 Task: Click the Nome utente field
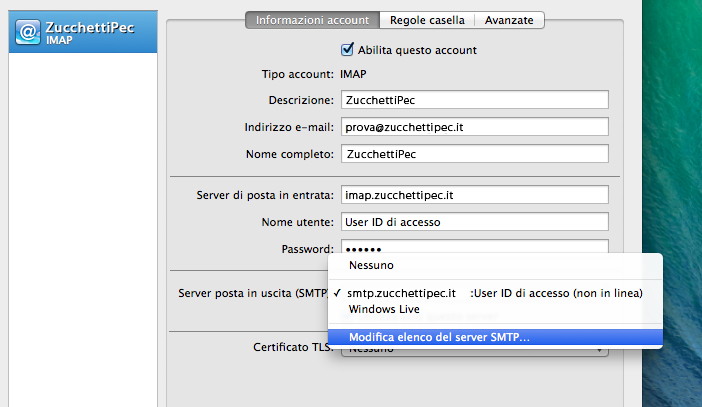(x=475, y=222)
